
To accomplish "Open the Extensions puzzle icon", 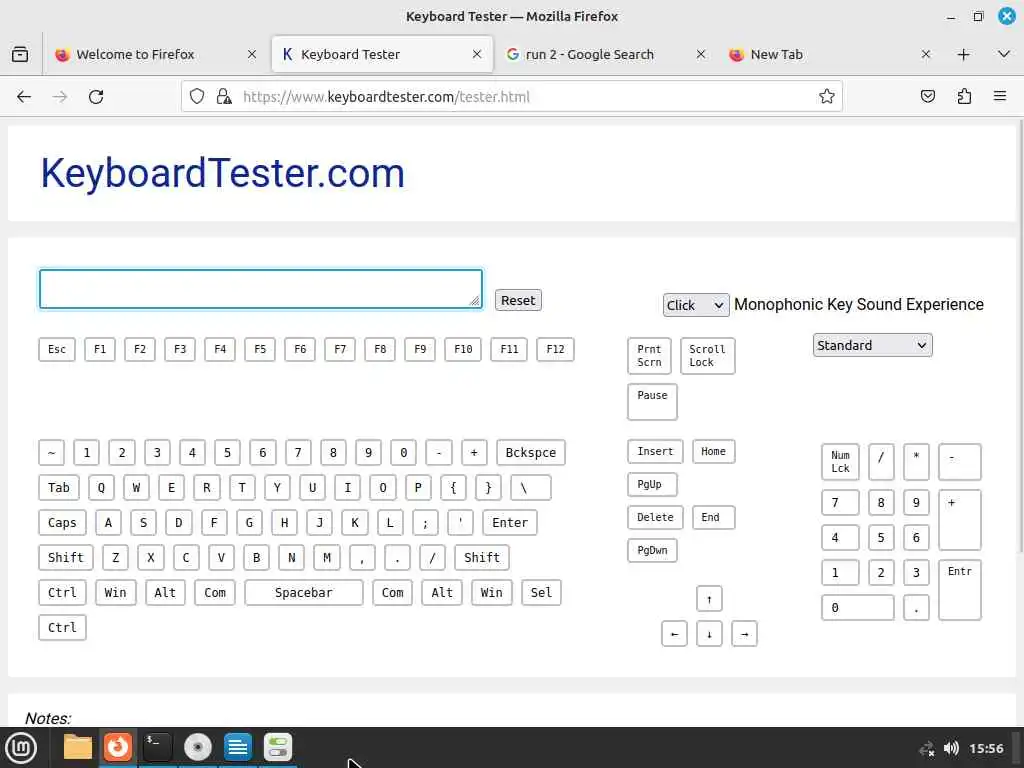I will 964,97.
